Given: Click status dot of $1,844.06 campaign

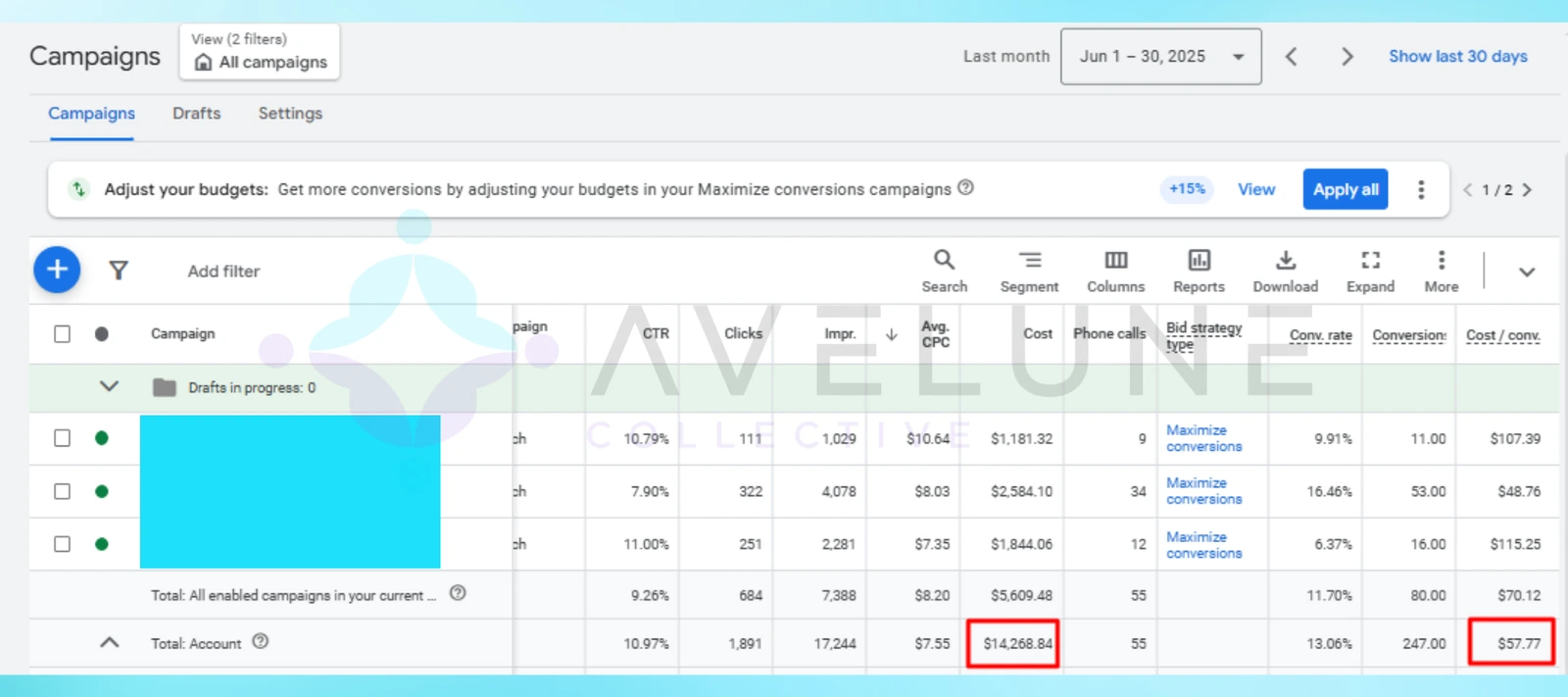Looking at the screenshot, I should (102, 544).
